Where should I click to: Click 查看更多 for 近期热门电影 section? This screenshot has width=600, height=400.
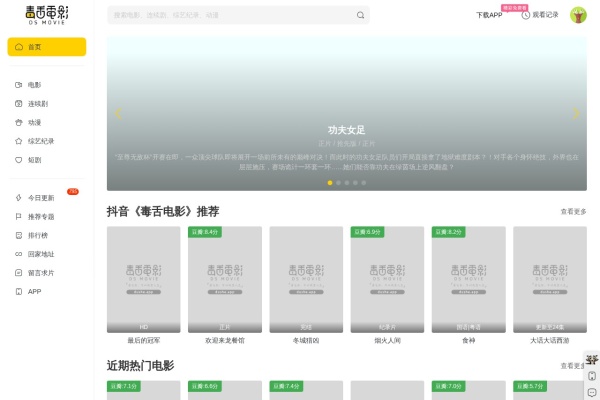click(572, 366)
